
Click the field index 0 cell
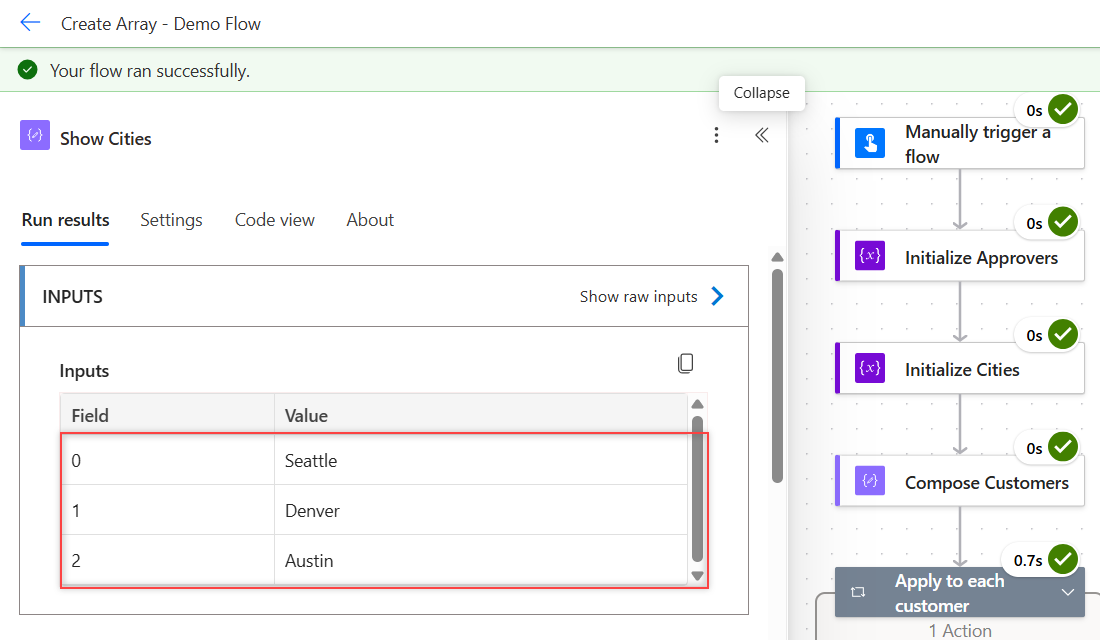168,460
